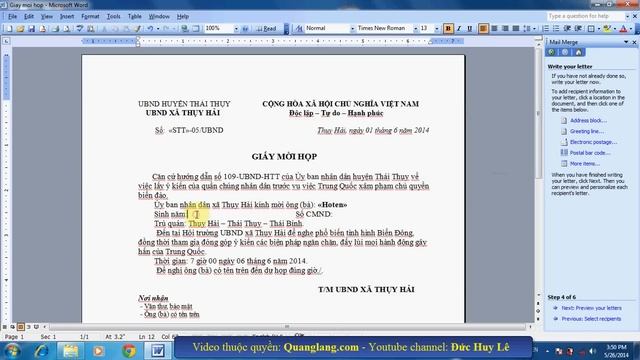Open the Format menu
Viewport: 640px width, 360px height.
(90, 16)
